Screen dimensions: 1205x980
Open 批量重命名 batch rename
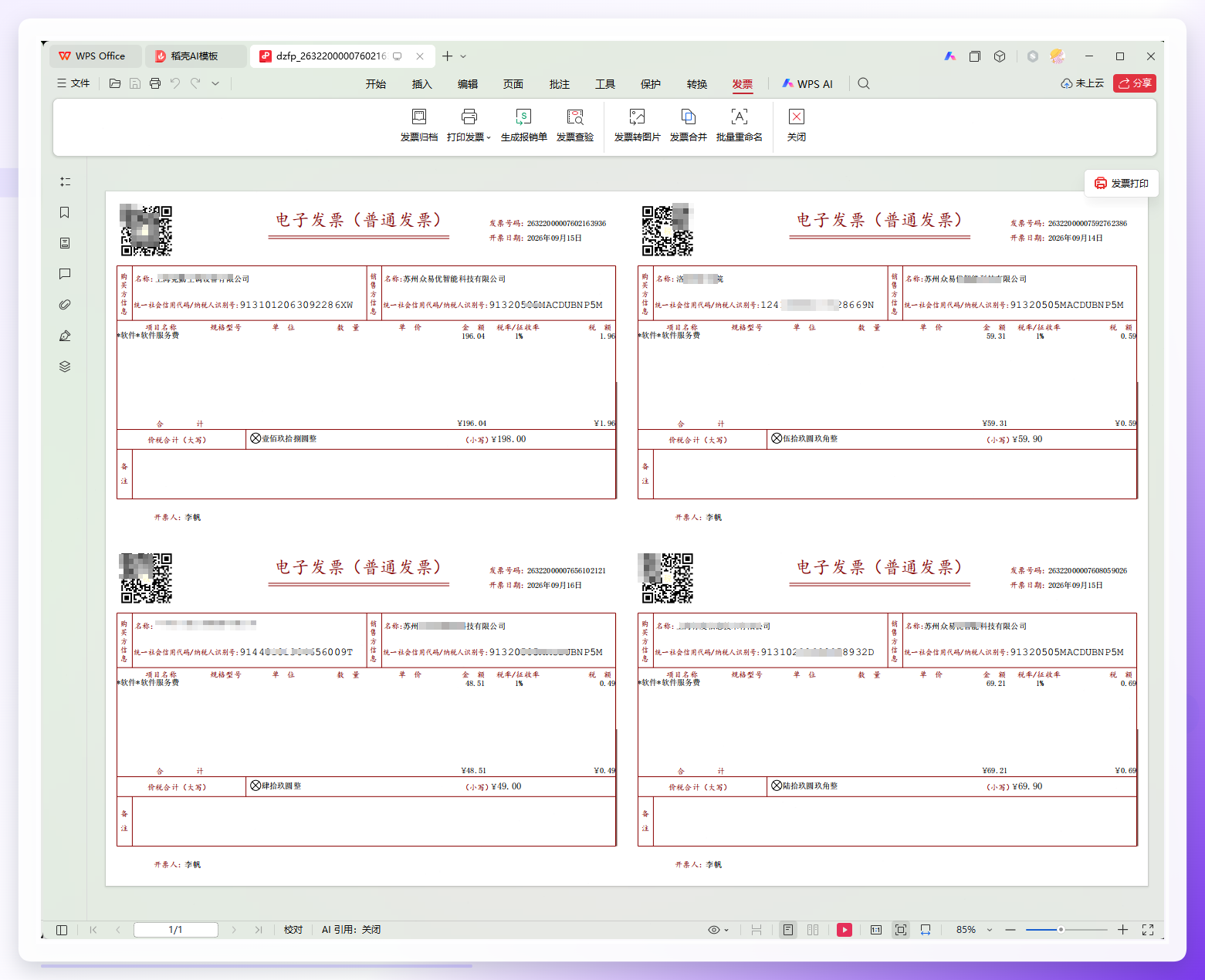point(739,125)
